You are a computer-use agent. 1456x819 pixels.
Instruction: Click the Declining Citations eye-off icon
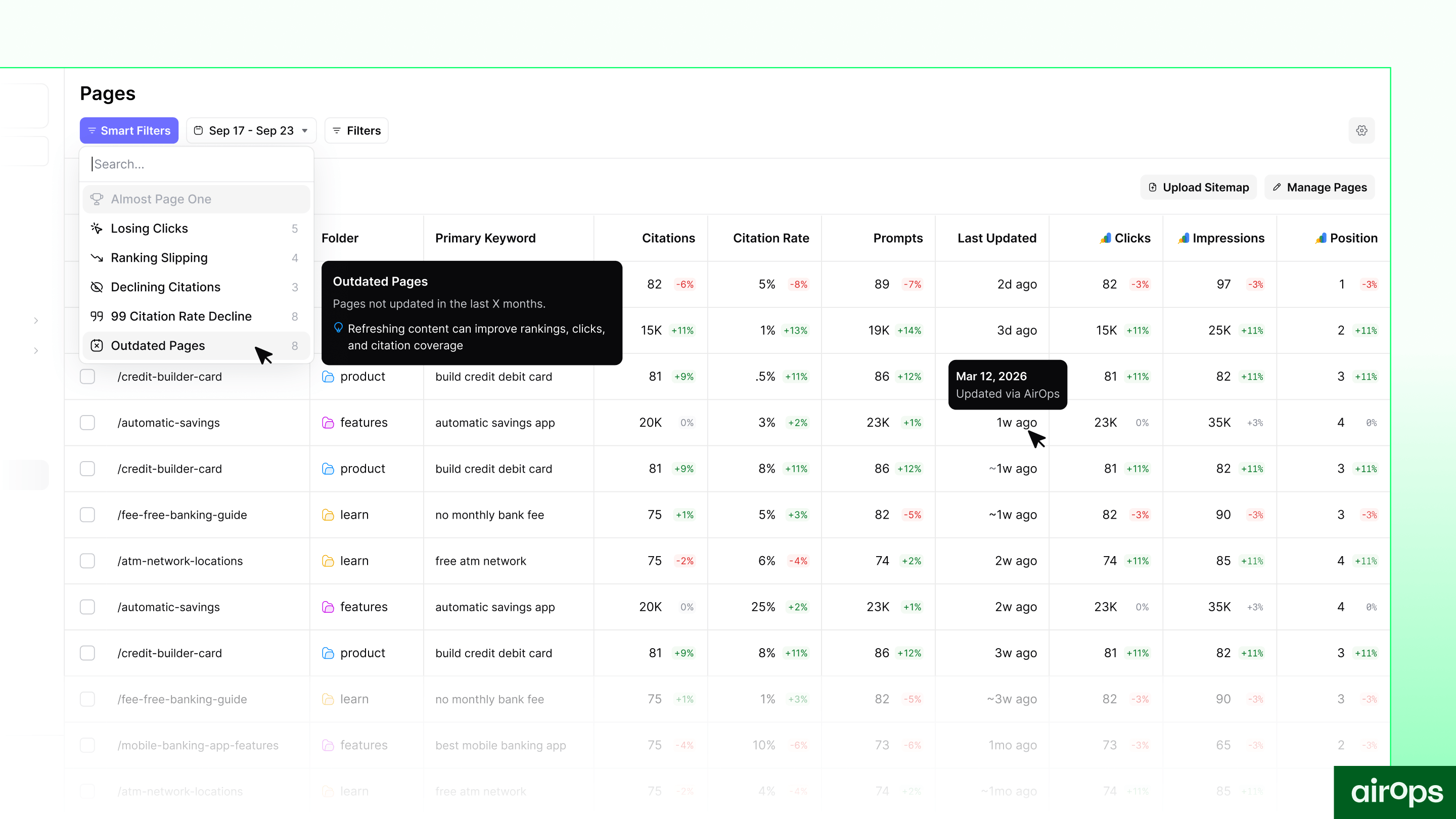tap(97, 287)
